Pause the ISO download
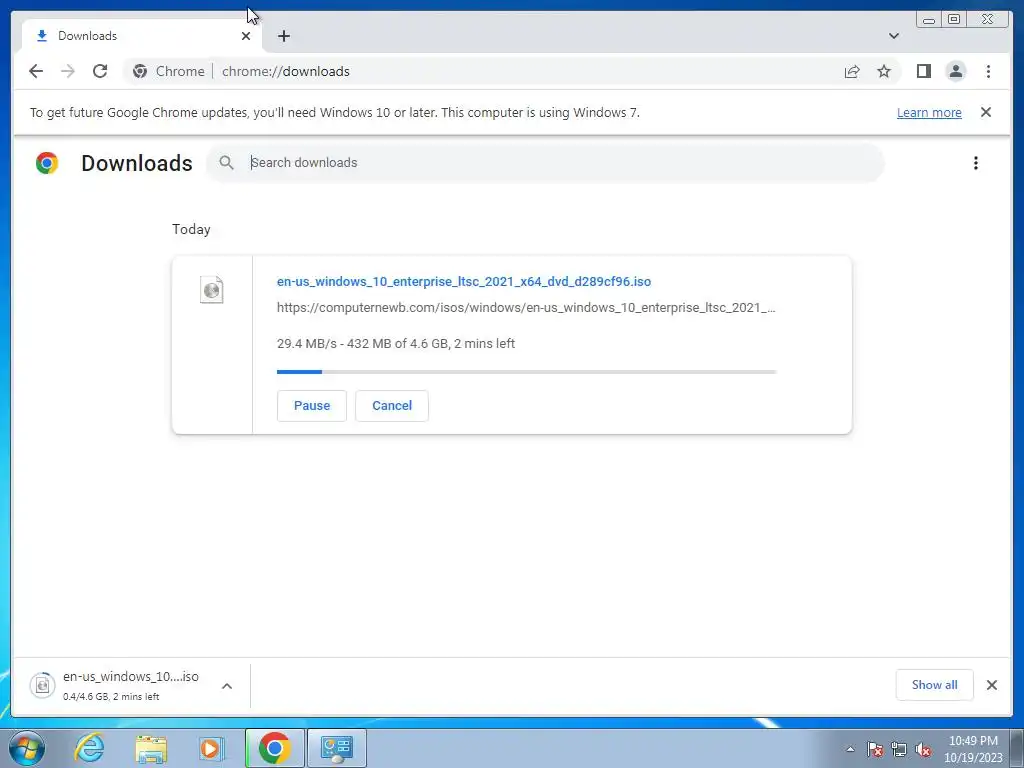 [312, 406]
